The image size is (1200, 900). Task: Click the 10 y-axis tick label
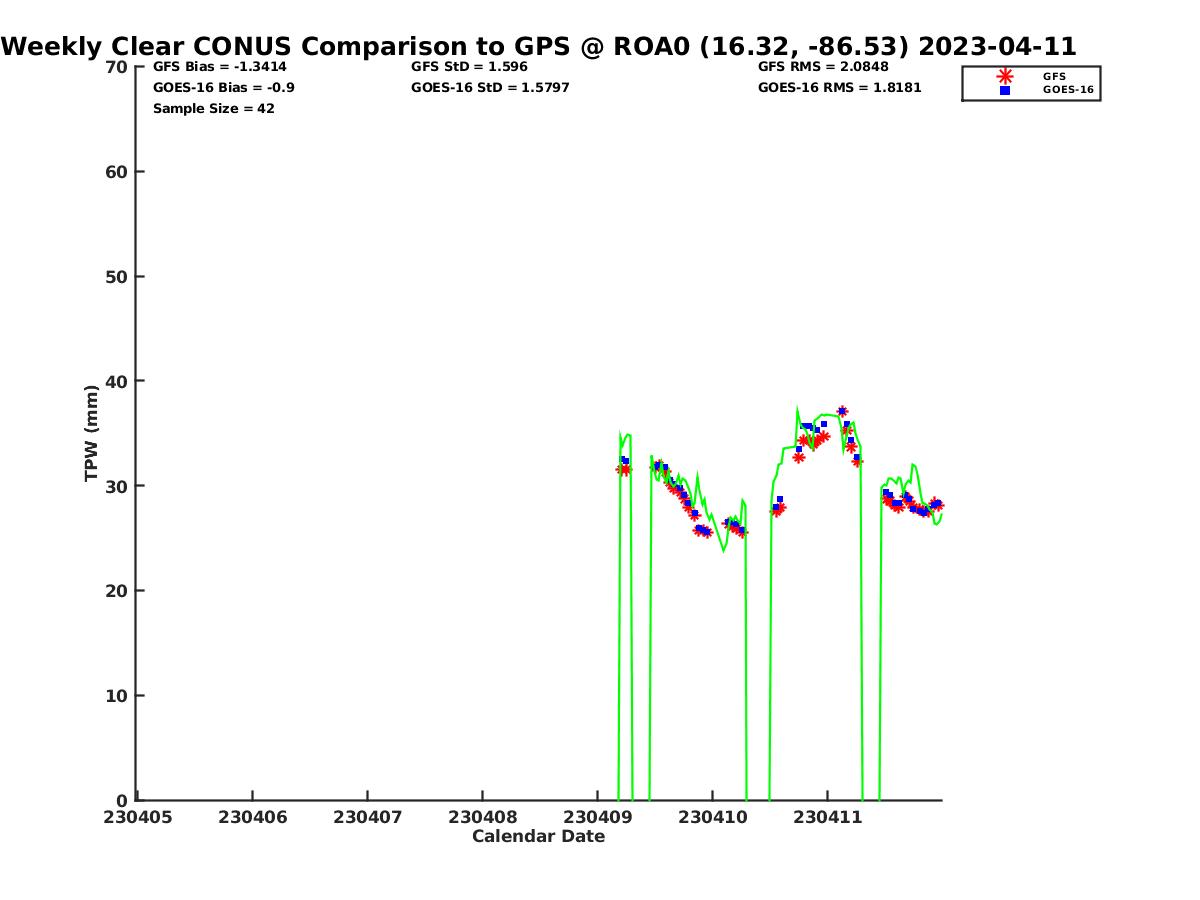116,696
